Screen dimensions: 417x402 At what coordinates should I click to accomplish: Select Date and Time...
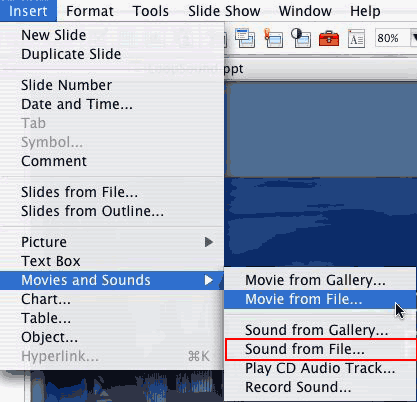coord(112,104)
